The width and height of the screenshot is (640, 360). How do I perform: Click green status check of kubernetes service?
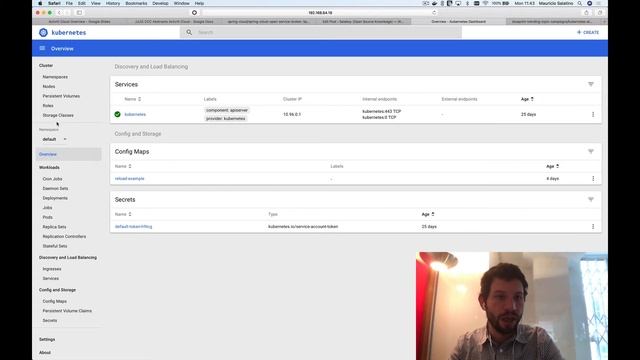pyautogui.click(x=118, y=114)
